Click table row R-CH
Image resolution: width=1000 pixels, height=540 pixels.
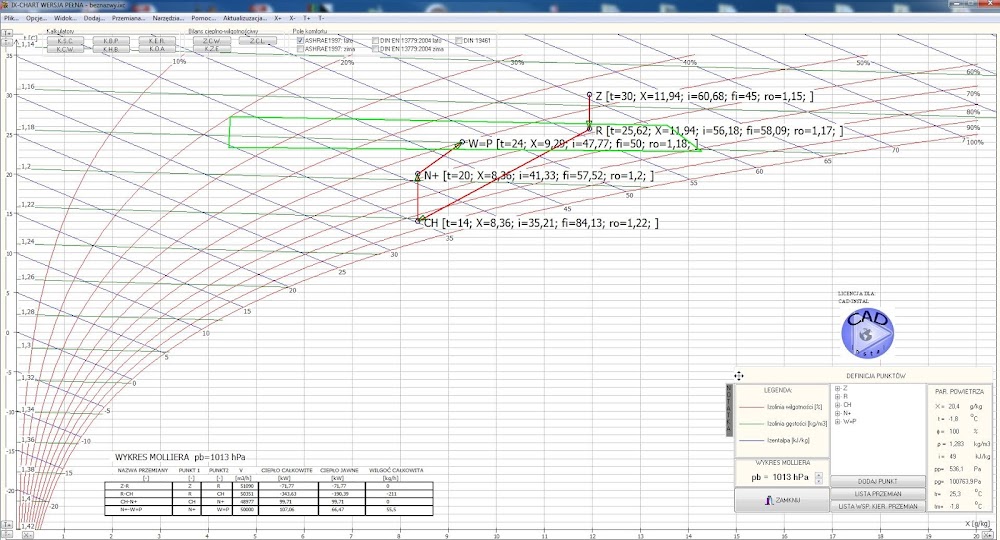click(x=268, y=494)
